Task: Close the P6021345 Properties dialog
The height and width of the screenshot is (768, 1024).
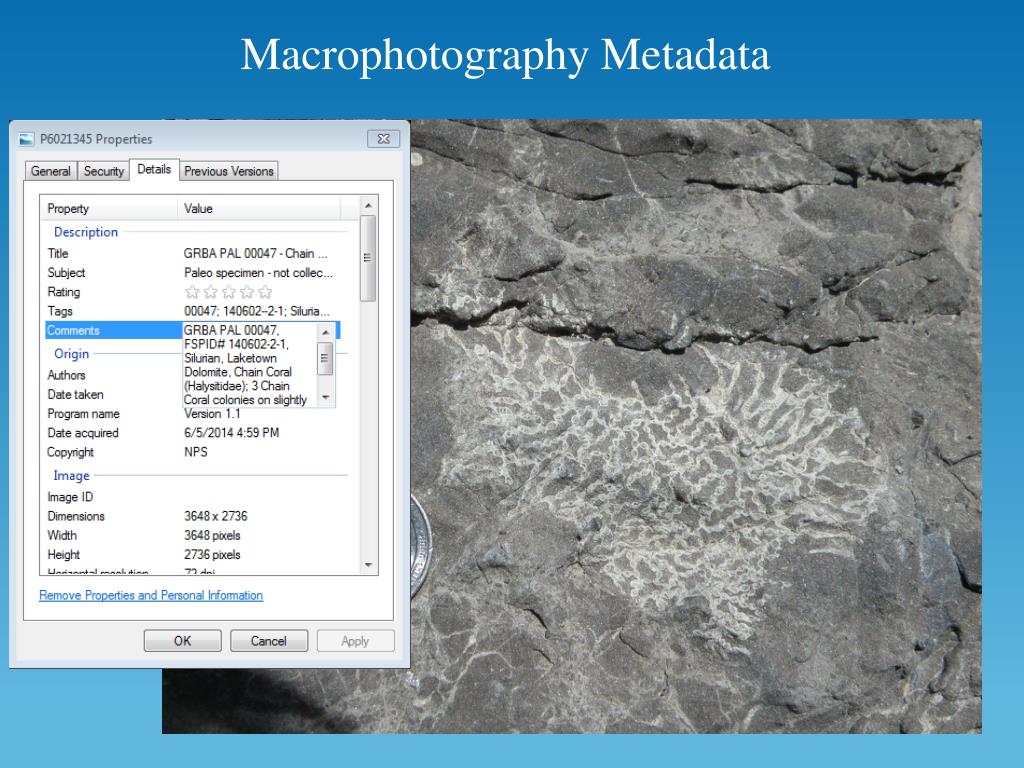Action: (383, 138)
